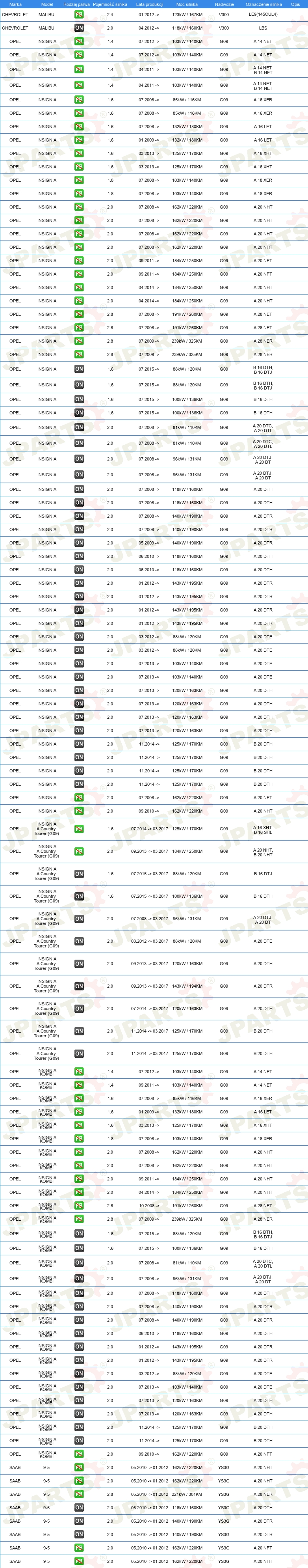Click diesel ON icon for Country Tourer B 16 DTJ
Screen dimensions: 308x1568
point(79,873)
